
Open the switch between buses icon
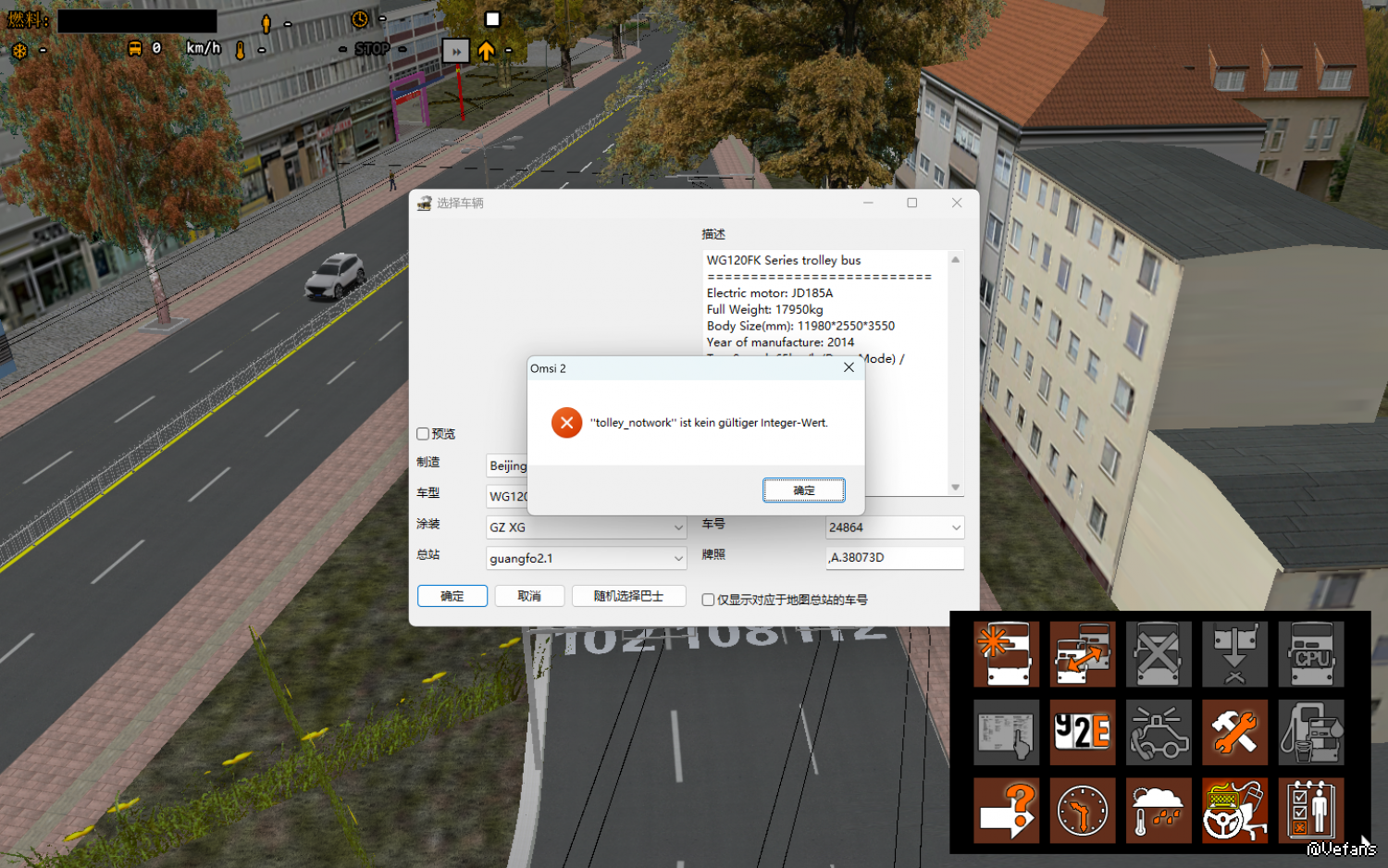(1083, 654)
